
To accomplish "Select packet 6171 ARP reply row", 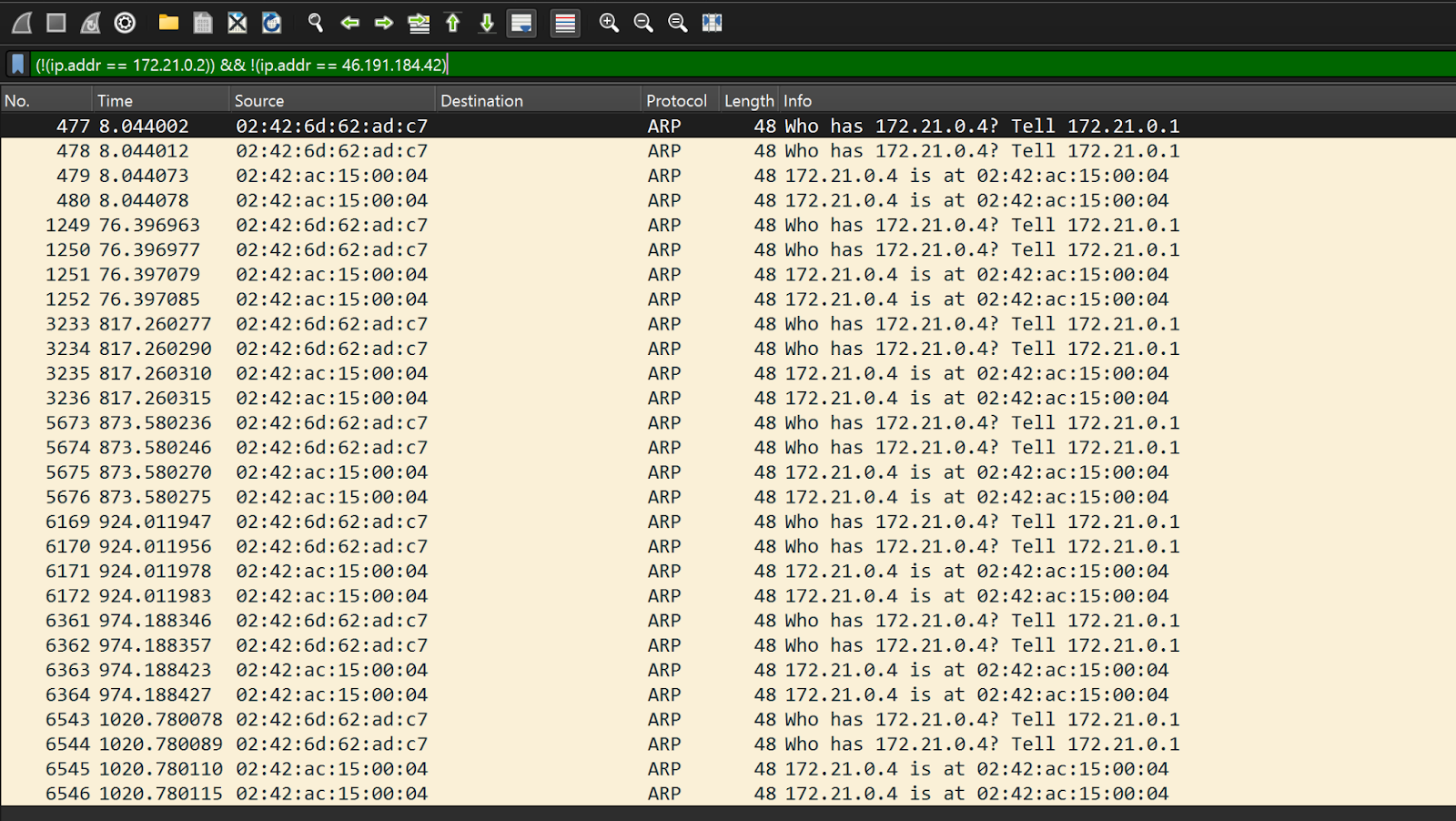I will click(x=728, y=571).
